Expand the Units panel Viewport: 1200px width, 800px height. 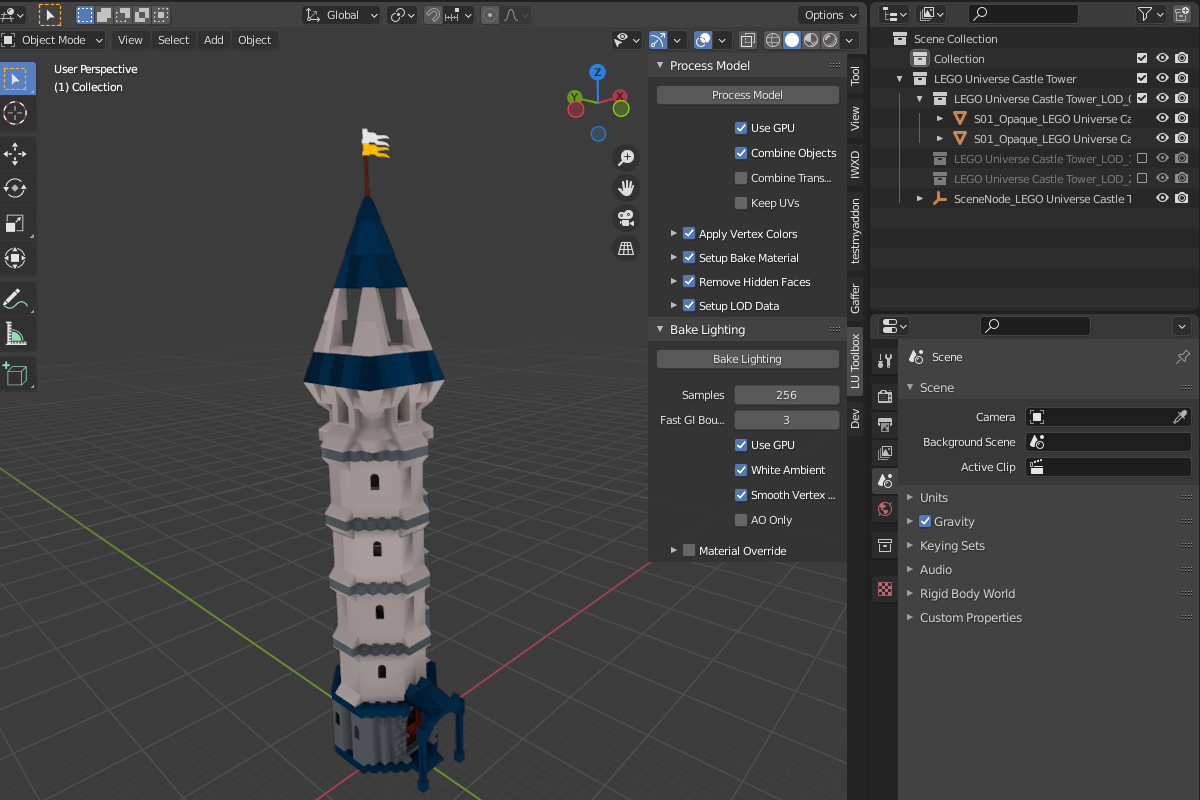910,497
